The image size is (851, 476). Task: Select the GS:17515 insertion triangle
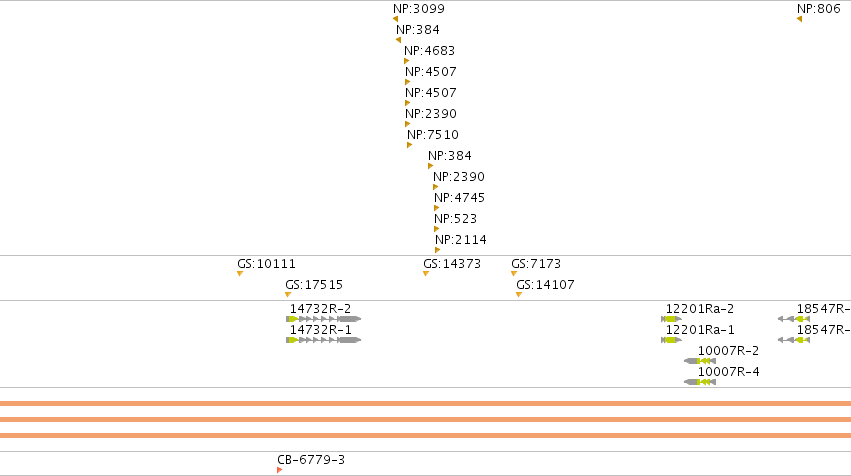[x=288, y=295]
